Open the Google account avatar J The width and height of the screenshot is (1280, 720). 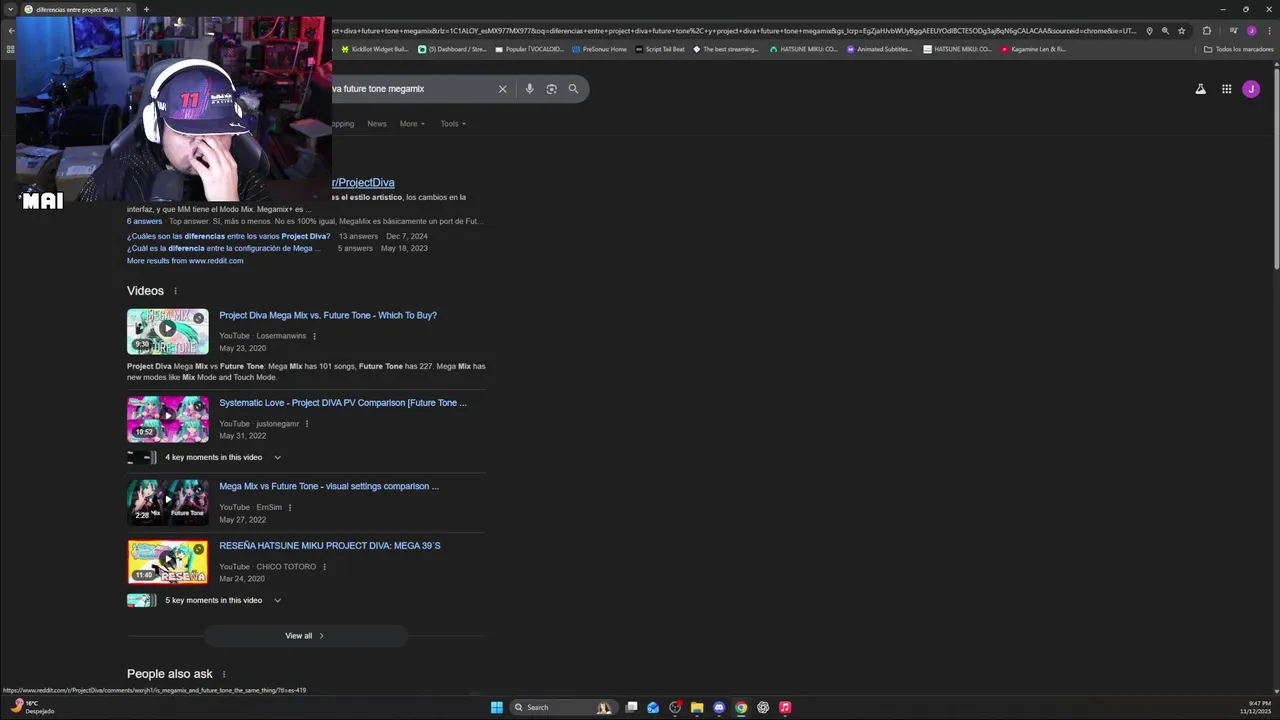tap(1251, 89)
